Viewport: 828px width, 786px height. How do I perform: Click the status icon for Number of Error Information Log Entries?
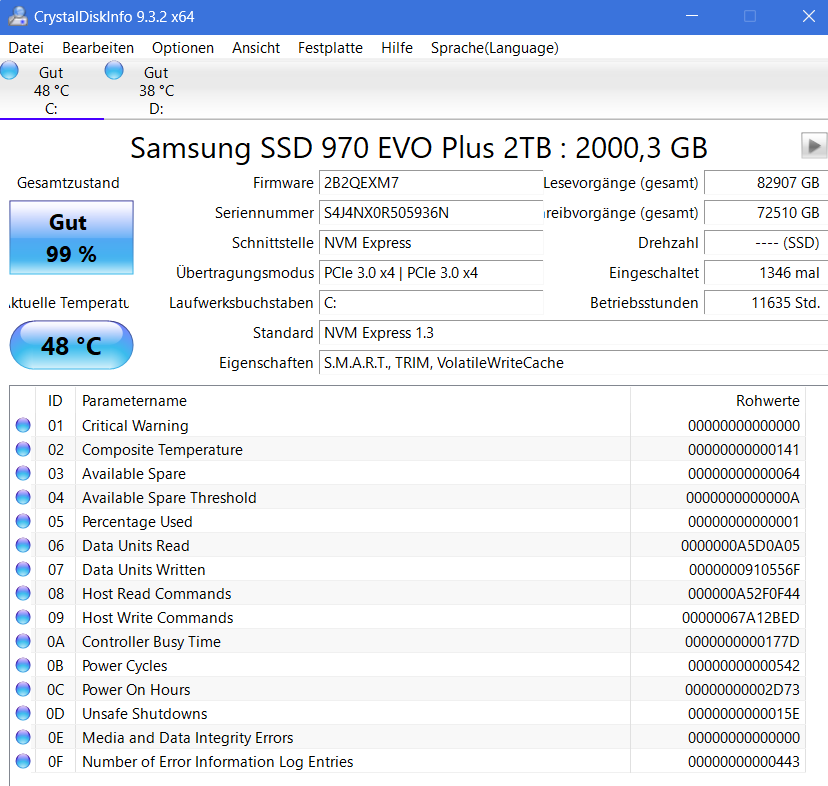(x=23, y=761)
